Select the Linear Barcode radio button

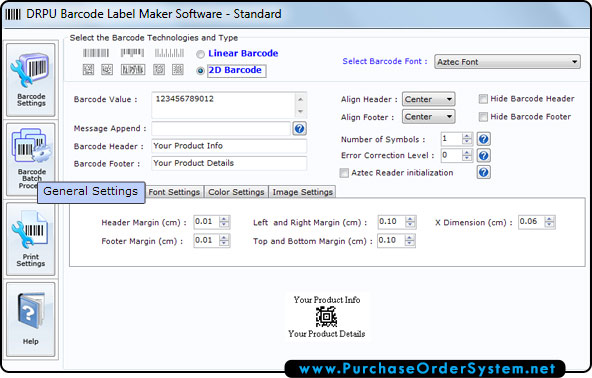pyautogui.click(x=200, y=54)
